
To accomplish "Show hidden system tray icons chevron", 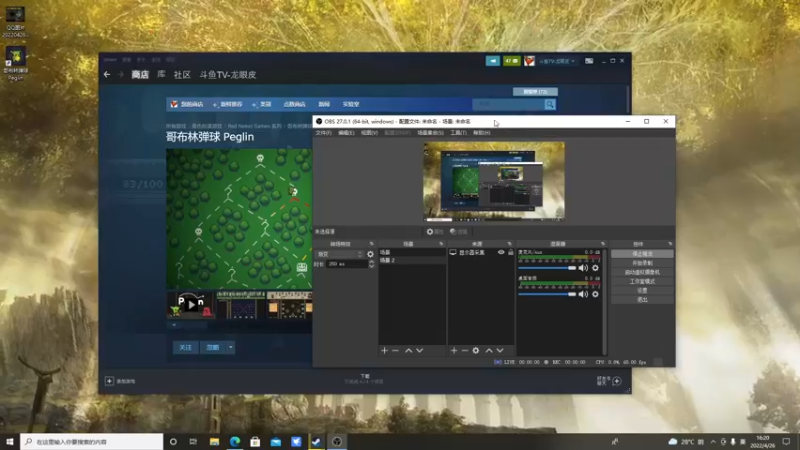I will [x=713, y=441].
